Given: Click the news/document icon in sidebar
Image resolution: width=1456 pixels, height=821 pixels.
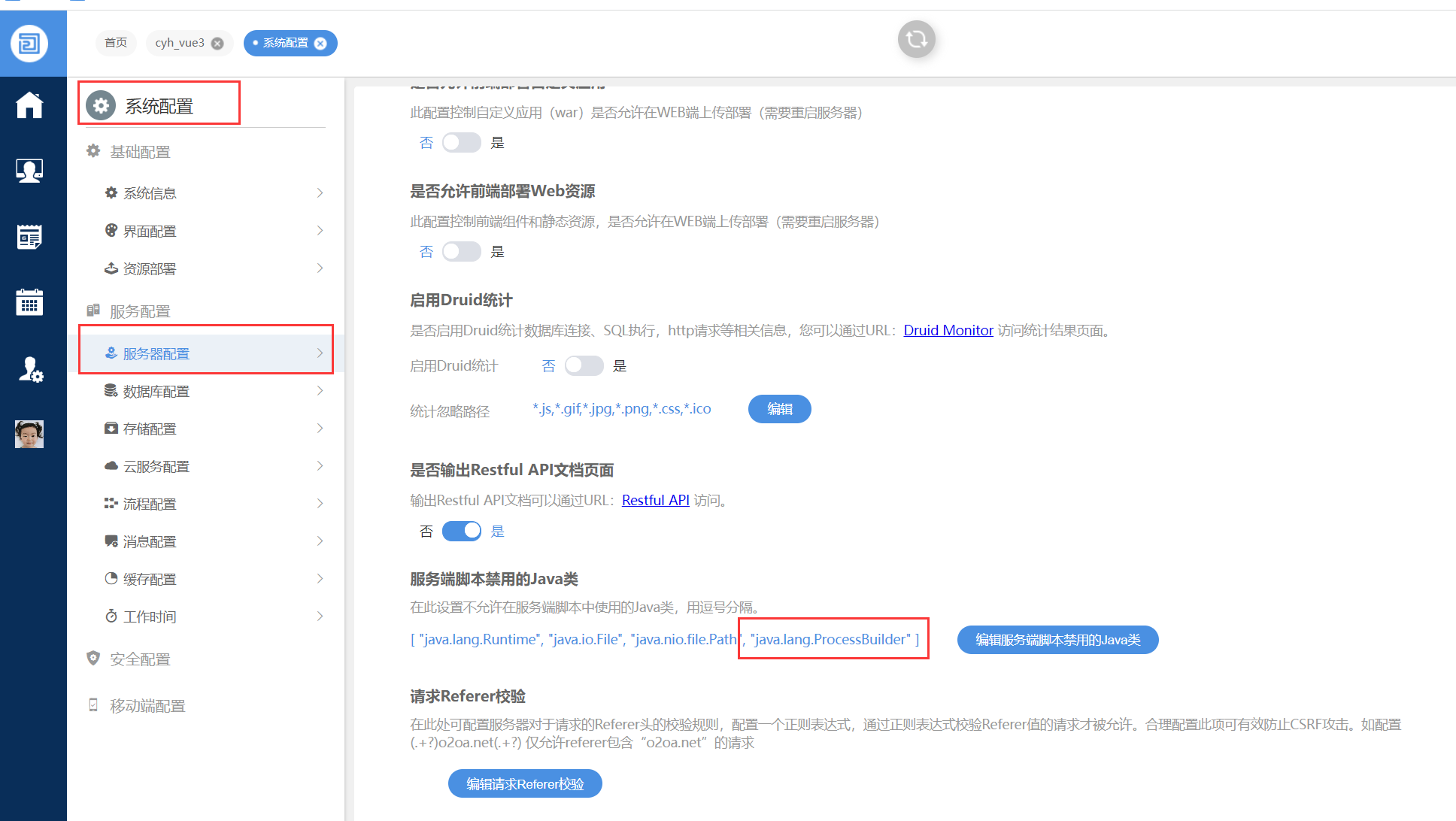Looking at the screenshot, I should pyautogui.click(x=29, y=237).
